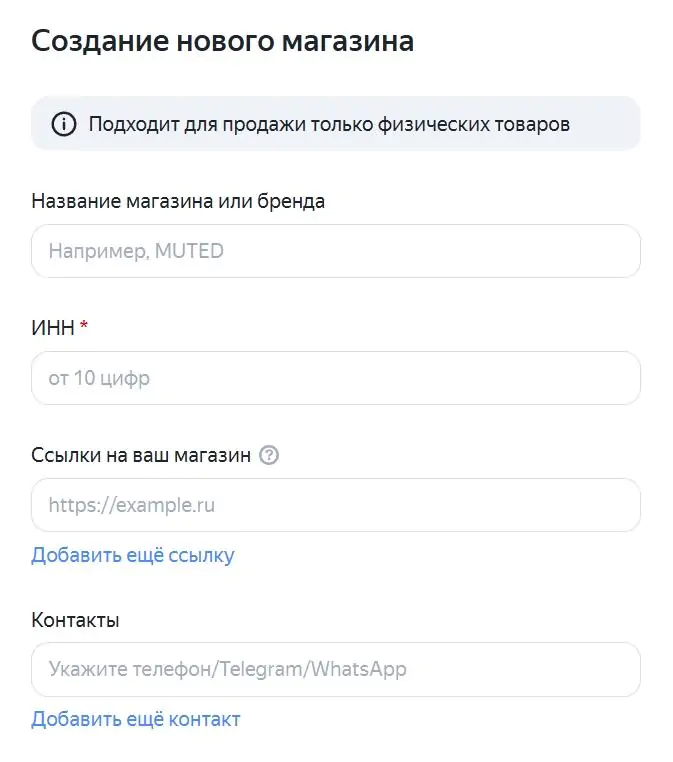Click the 'ИНН' field label
Image resolution: width=673 pixels, height=762 pixels.
(x=53, y=328)
